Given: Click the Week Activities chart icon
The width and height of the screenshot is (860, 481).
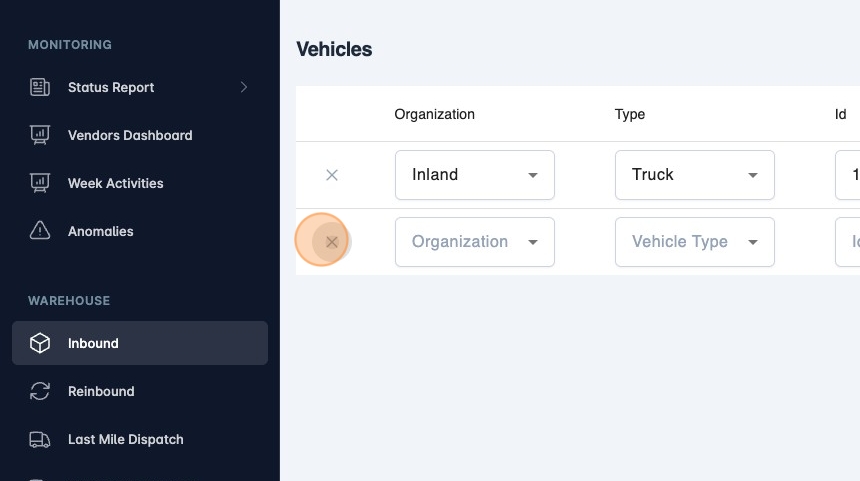Looking at the screenshot, I should [40, 183].
